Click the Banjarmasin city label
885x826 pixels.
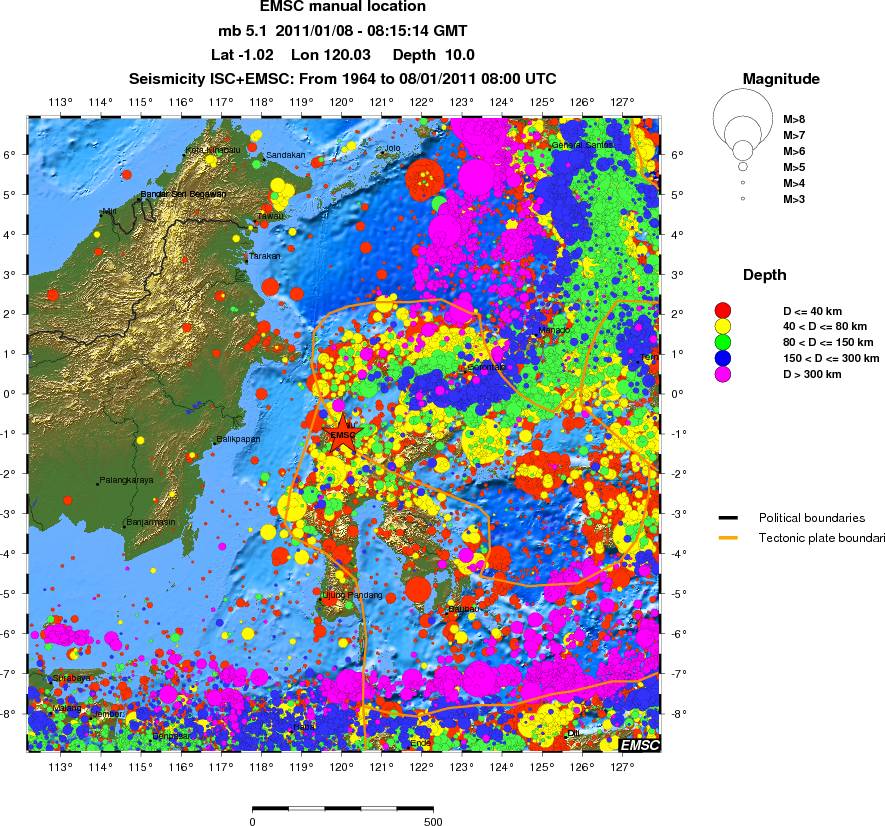pos(150,522)
